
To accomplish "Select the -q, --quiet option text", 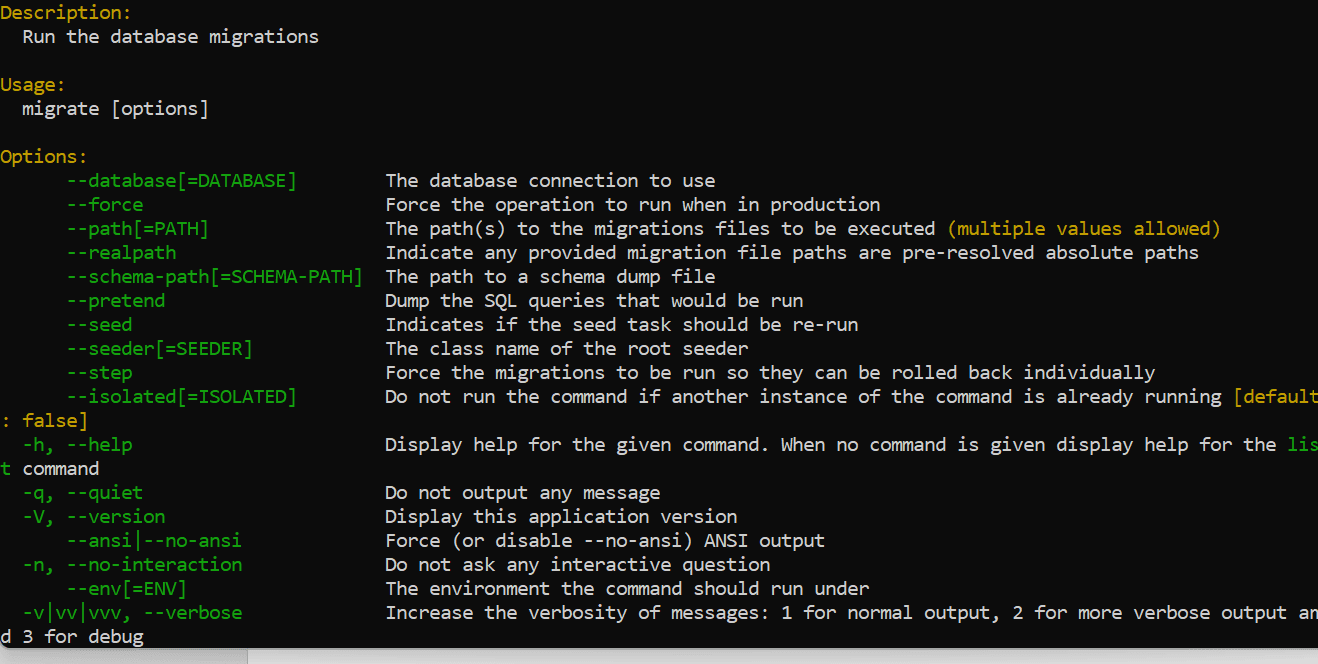I will pyautogui.click(x=83, y=493).
